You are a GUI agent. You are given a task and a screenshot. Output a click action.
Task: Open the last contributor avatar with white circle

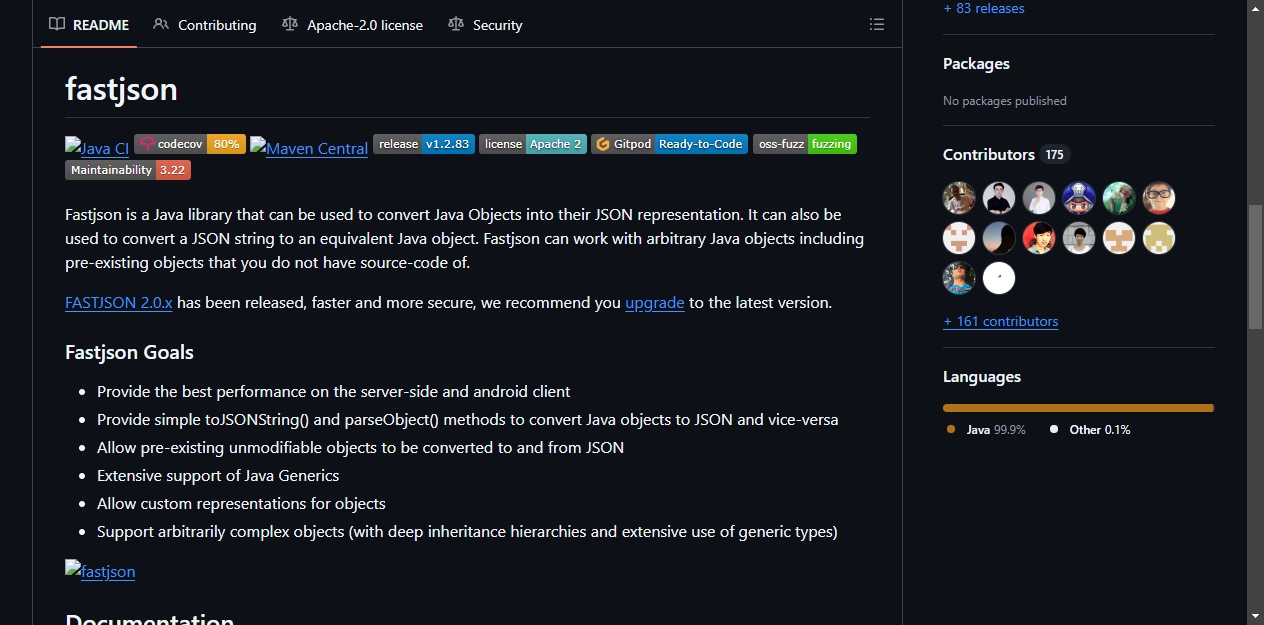tap(999, 278)
